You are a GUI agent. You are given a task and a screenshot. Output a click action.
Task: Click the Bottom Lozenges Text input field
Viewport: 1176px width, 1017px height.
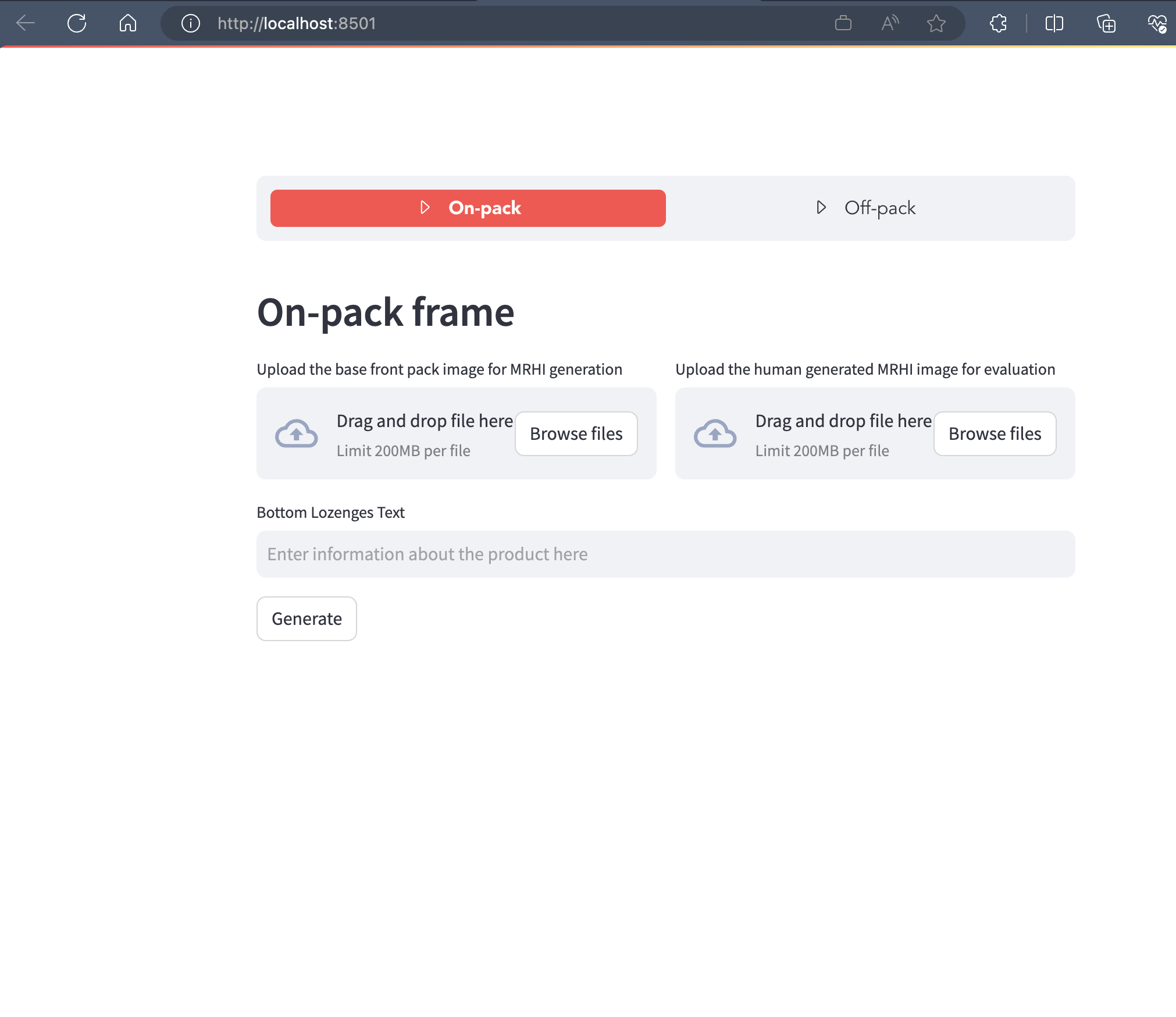(666, 553)
